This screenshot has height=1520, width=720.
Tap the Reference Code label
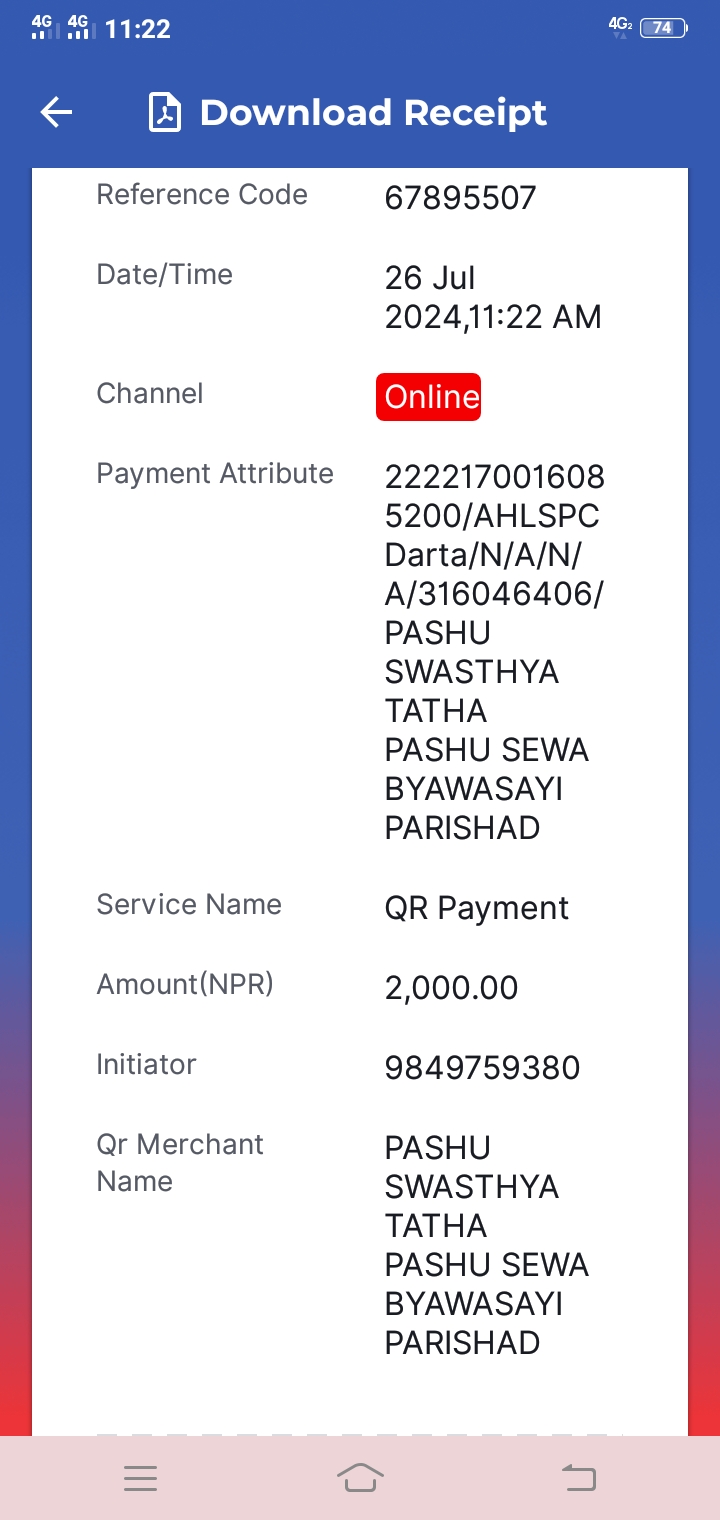(202, 194)
